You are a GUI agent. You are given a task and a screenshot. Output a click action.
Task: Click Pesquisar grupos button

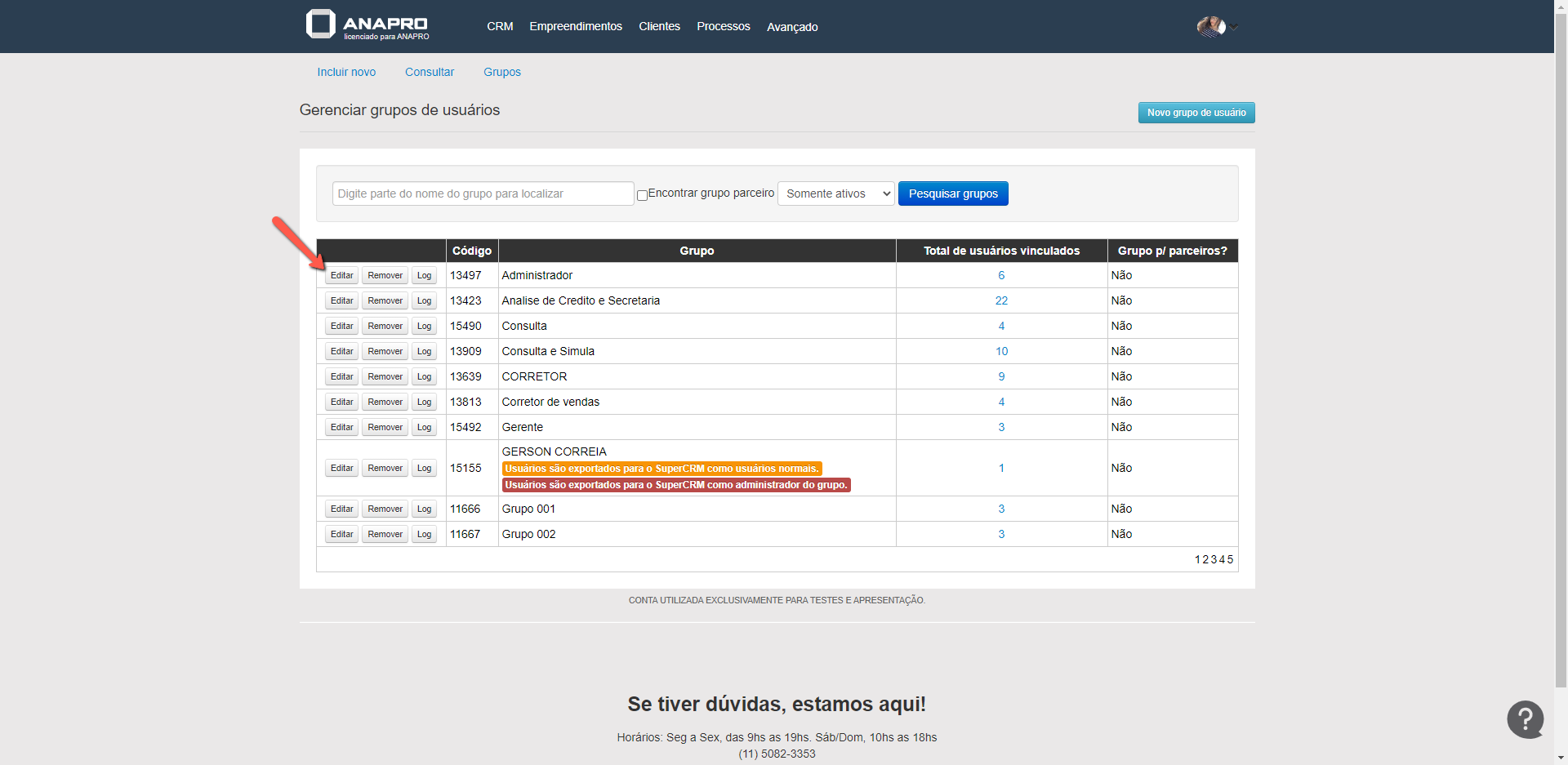[x=952, y=193]
